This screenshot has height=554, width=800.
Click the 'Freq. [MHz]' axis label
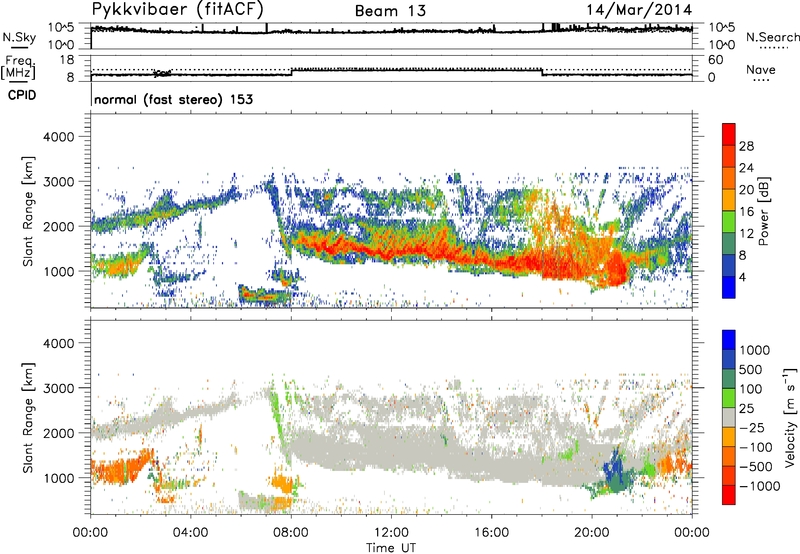click(x=18, y=67)
